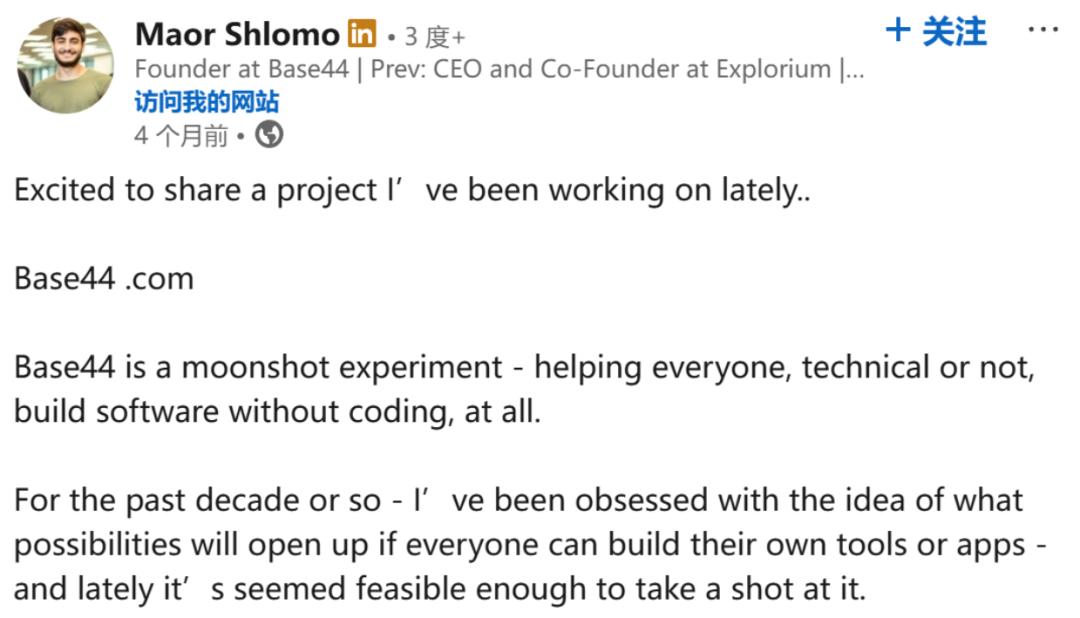Click the 4 个月前 post timestamp
1080x618 pixels.
[x=181, y=135]
